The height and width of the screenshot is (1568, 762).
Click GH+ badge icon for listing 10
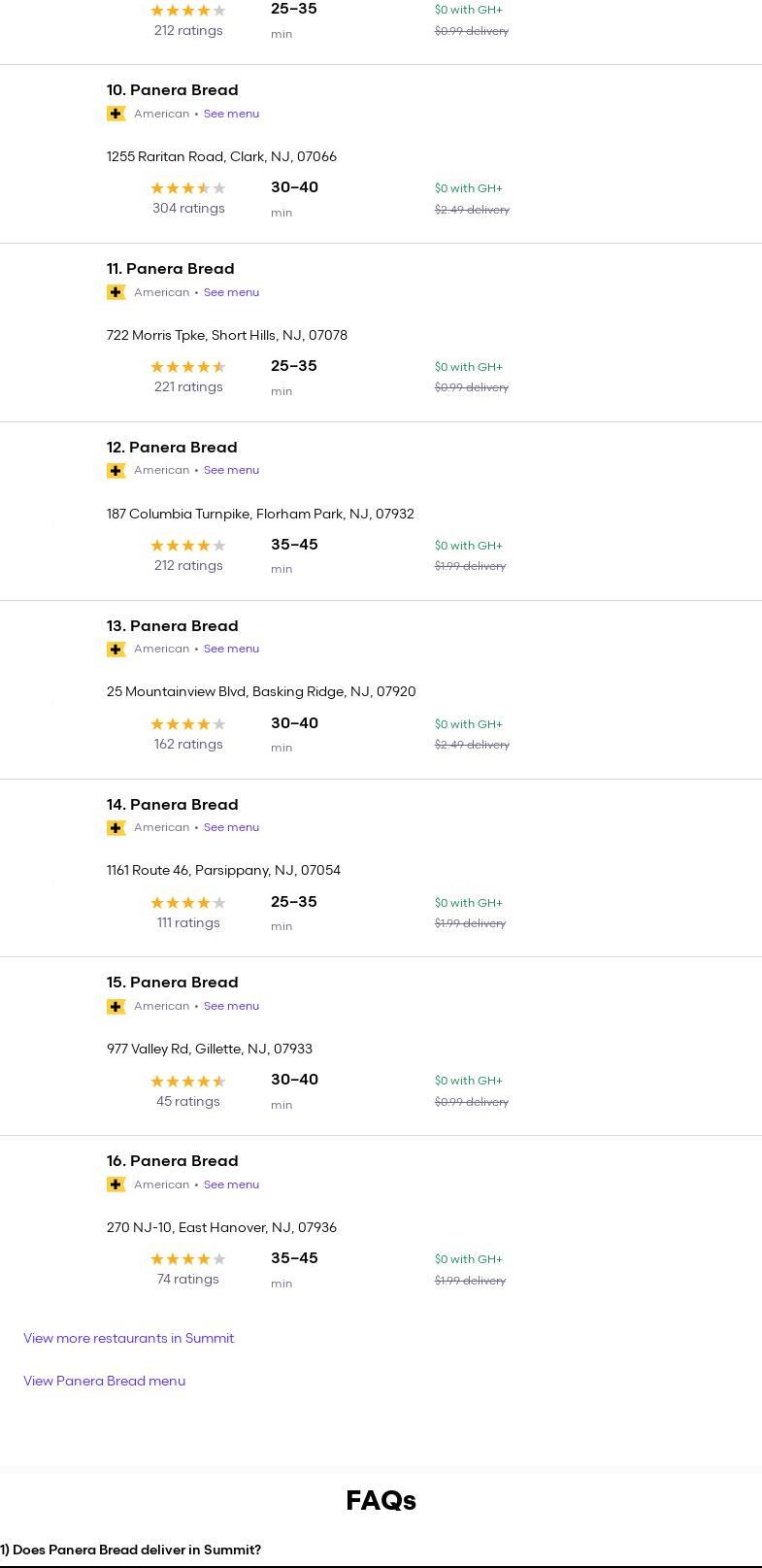pyautogui.click(x=116, y=114)
